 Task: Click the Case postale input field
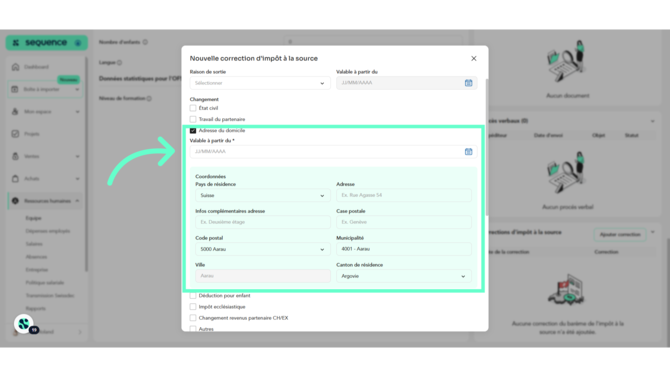click(404, 222)
